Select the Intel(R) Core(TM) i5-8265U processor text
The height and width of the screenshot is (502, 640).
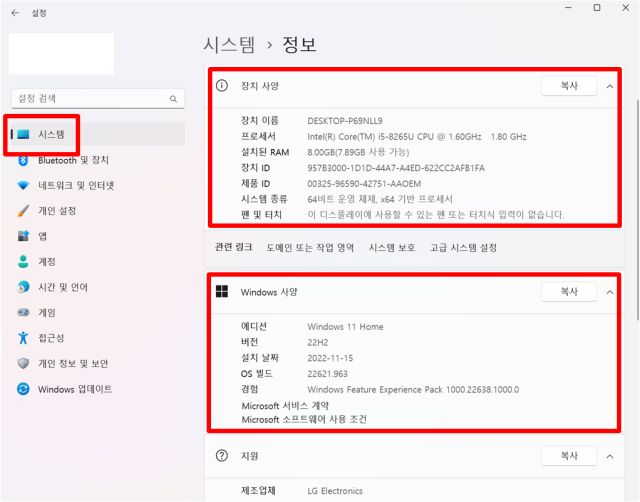point(417,137)
